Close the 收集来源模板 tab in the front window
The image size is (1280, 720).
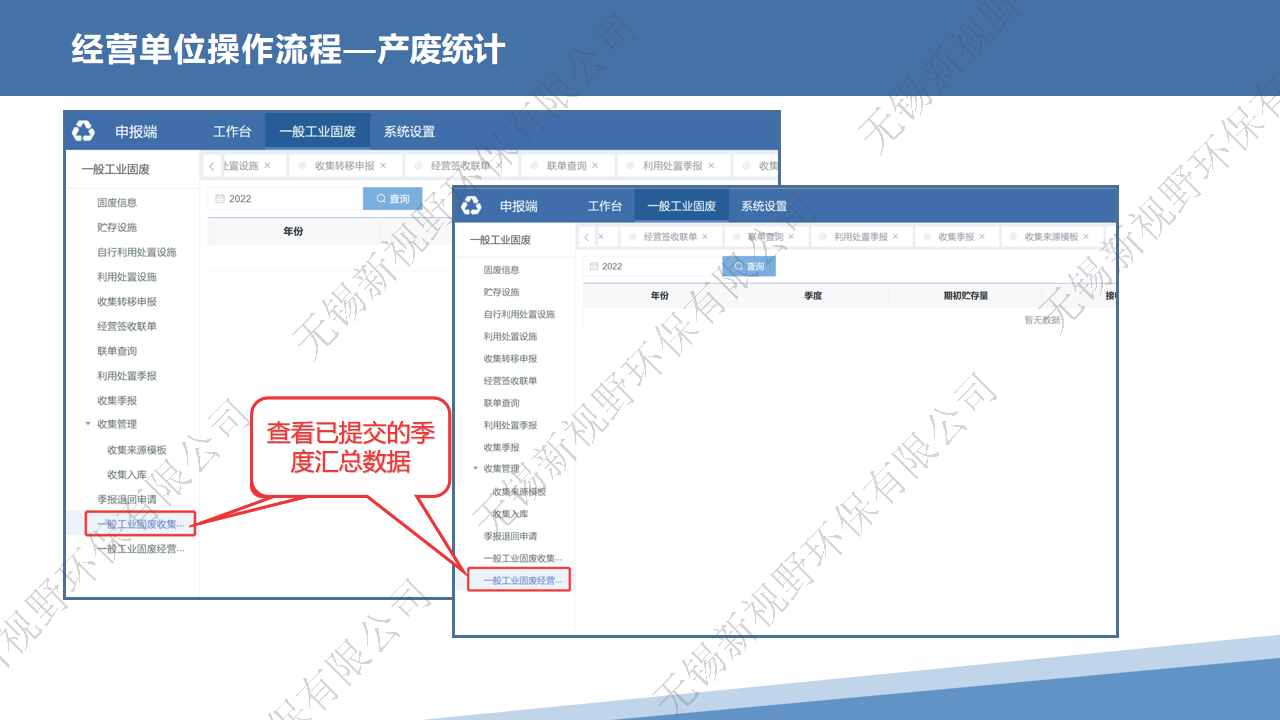coord(1086,237)
